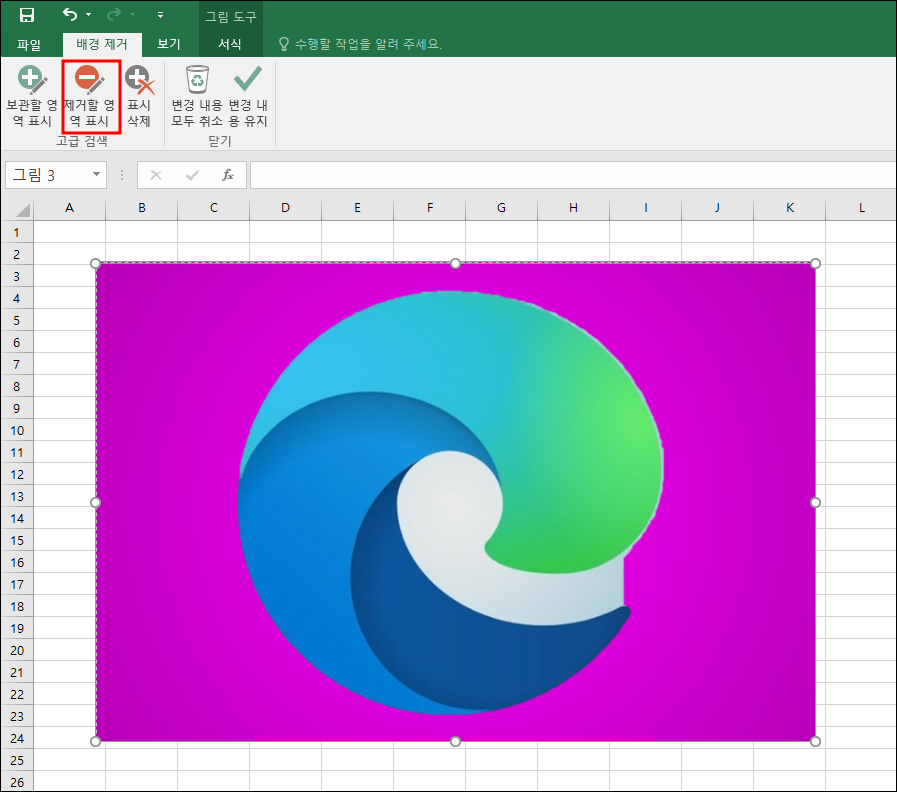Click into the formula bar input

click(573, 175)
